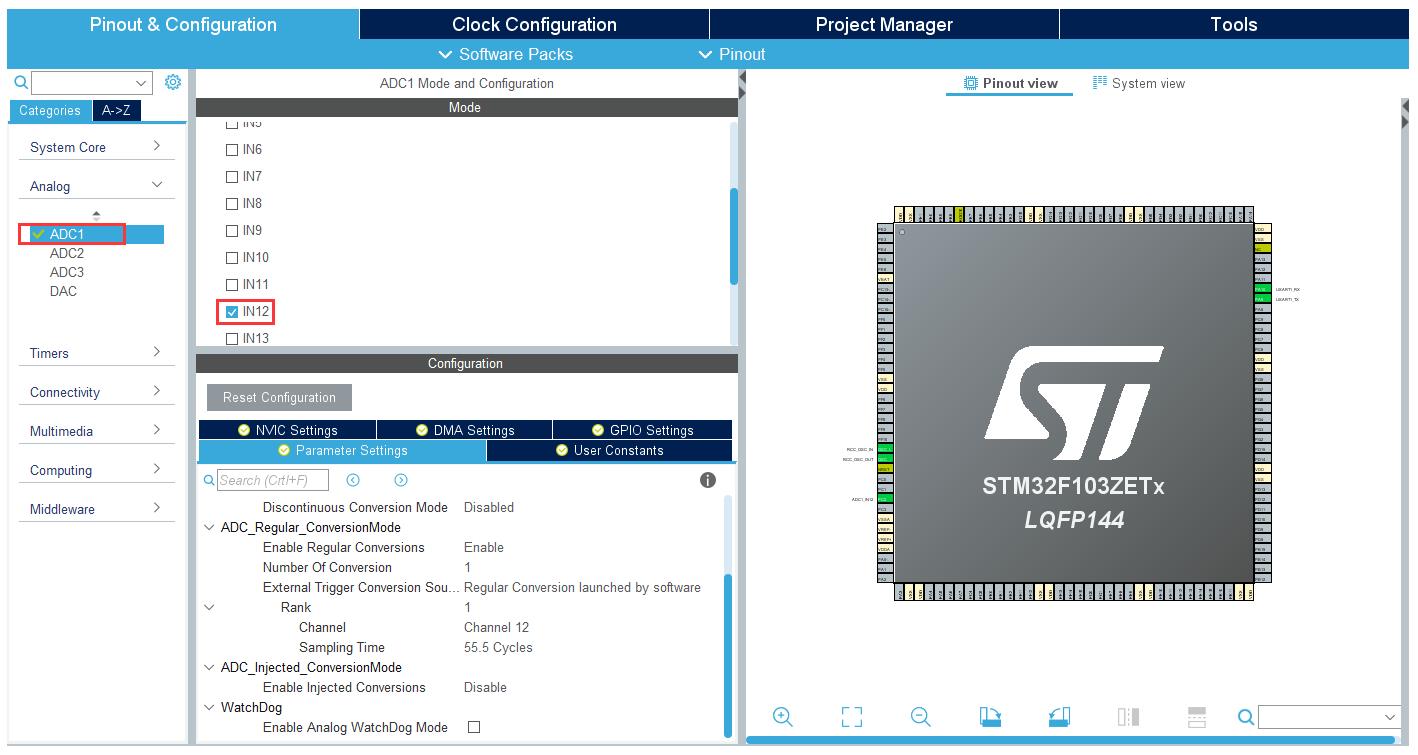Open the Project Manager tab
This screenshot has height=755, width=1418.
884,24
